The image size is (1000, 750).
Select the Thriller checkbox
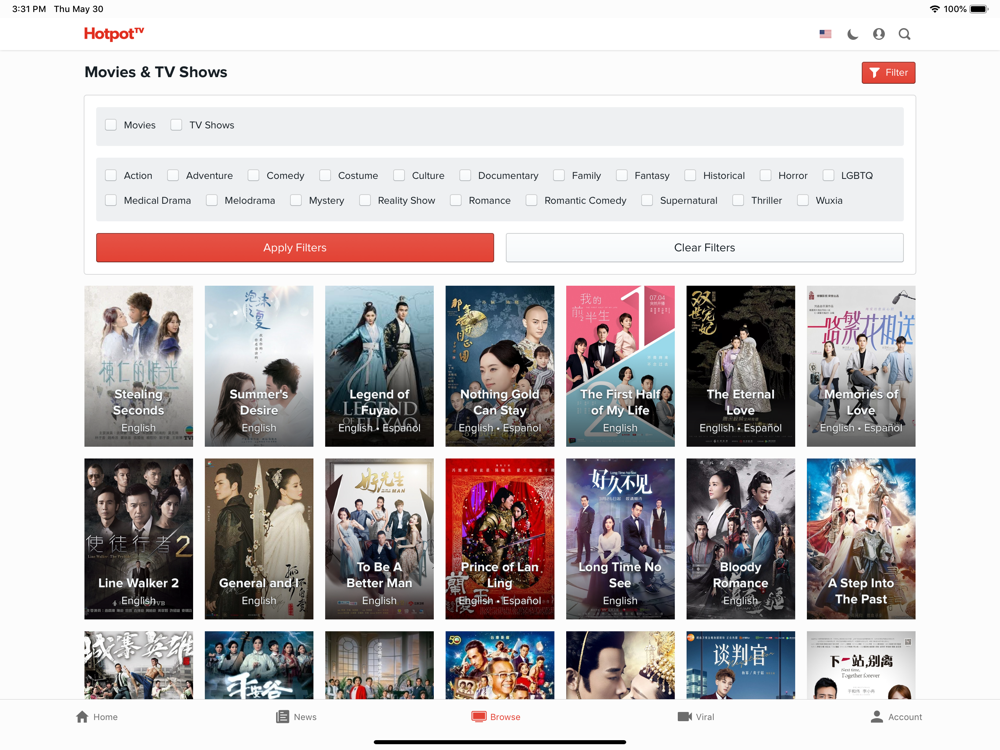(739, 200)
